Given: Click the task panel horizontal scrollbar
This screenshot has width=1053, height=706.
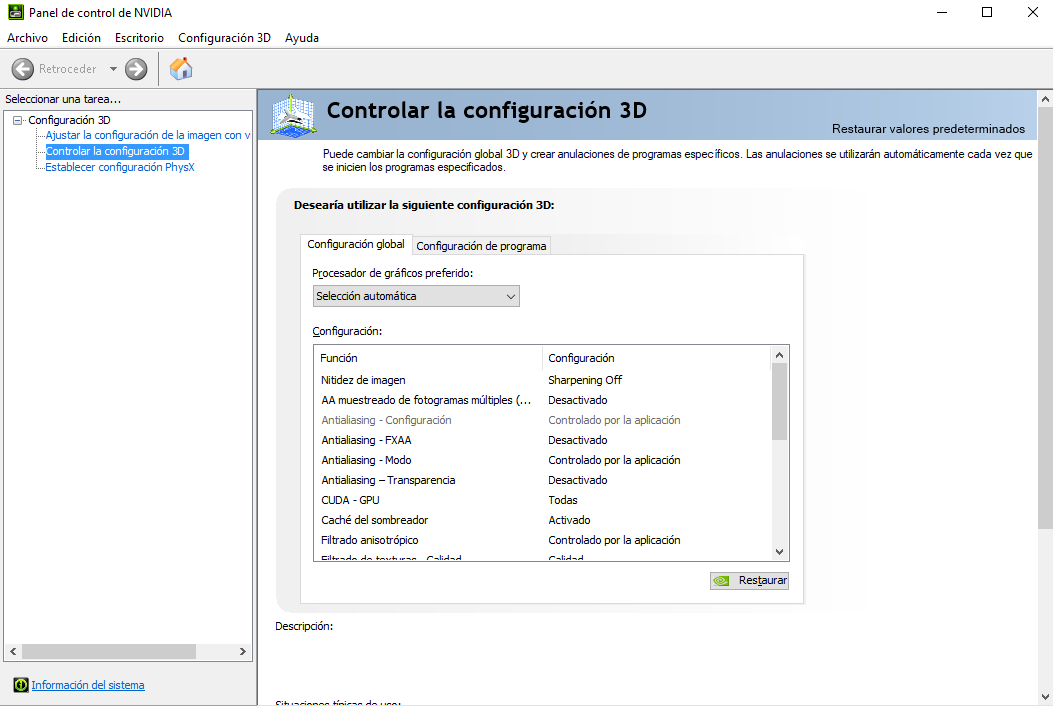Looking at the screenshot, I should point(110,651).
